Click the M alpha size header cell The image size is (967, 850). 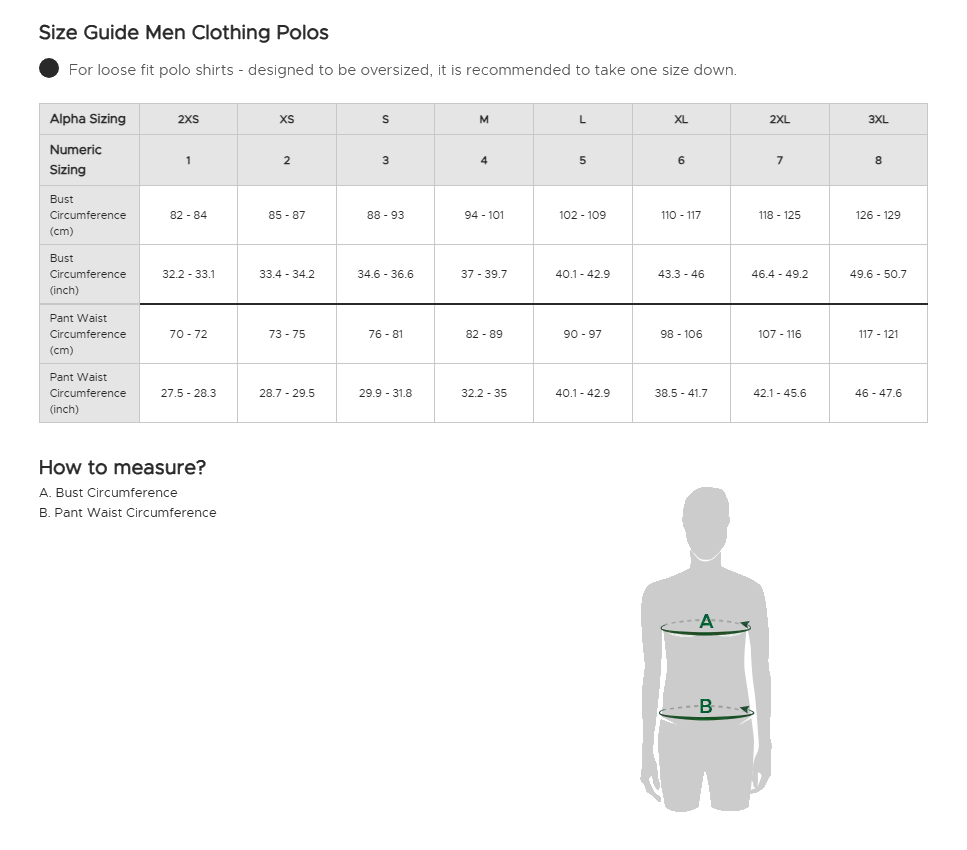tap(484, 119)
